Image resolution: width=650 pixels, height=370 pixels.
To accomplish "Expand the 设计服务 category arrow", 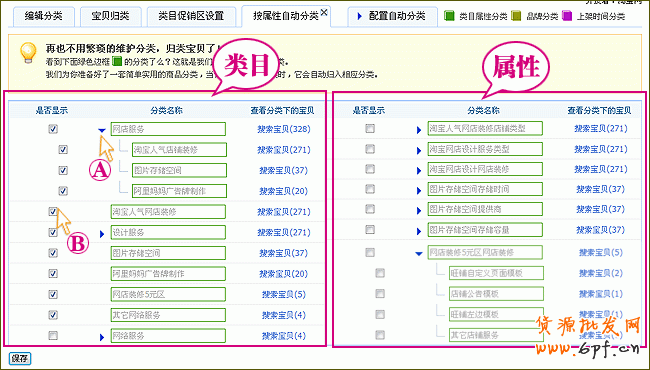I will (102, 234).
